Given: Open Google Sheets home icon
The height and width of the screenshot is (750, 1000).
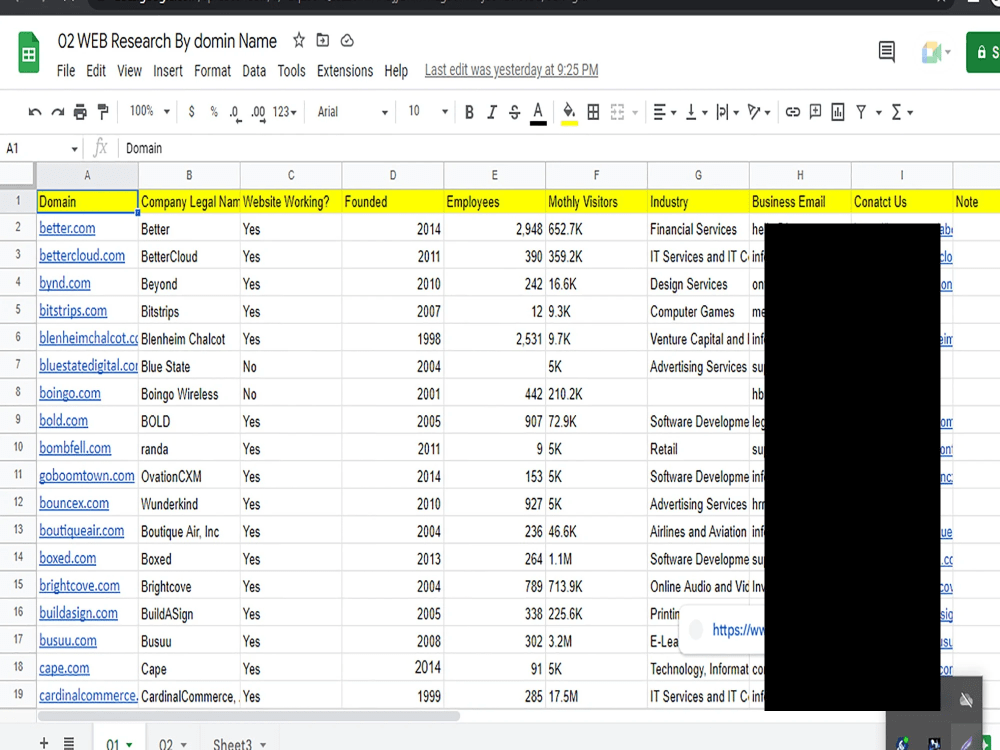Looking at the screenshot, I should tap(29, 52).
